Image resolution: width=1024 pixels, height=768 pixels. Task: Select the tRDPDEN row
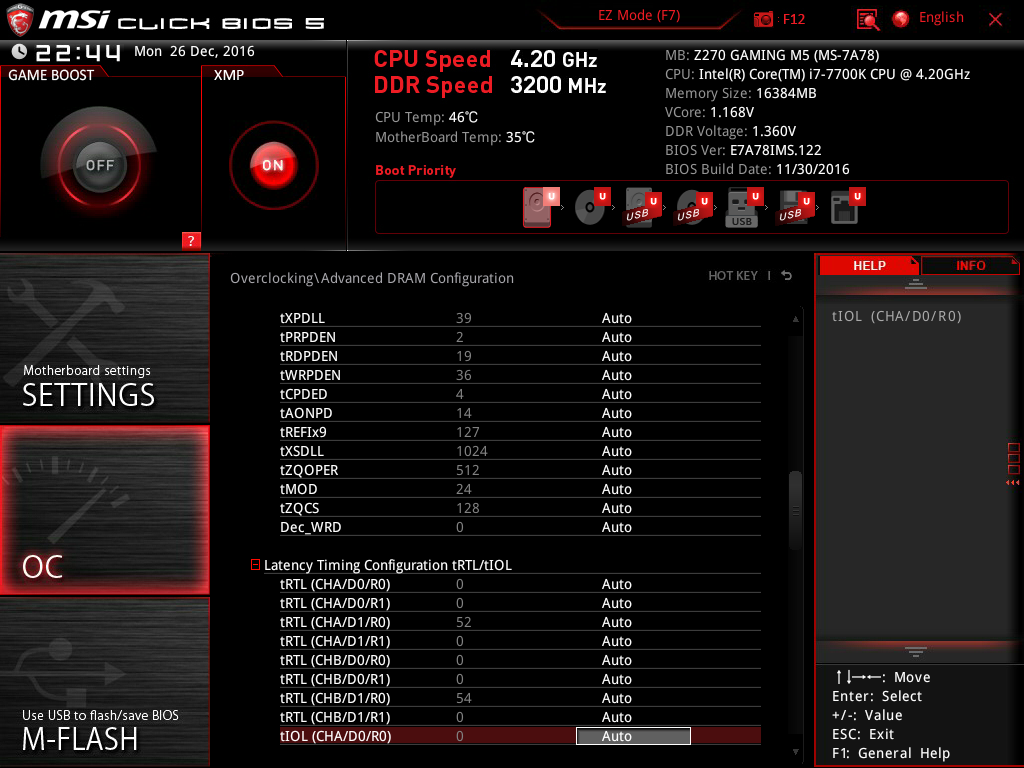[x=520, y=356]
